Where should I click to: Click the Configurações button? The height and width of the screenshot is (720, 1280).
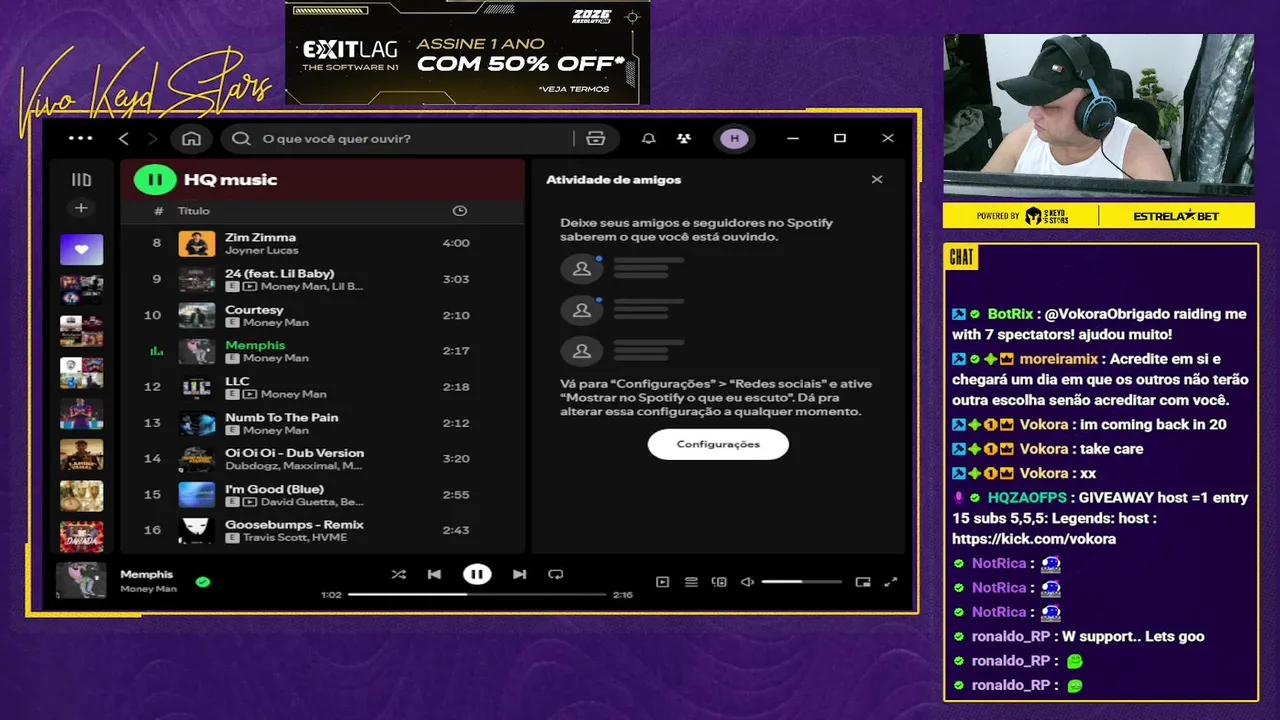click(x=718, y=444)
